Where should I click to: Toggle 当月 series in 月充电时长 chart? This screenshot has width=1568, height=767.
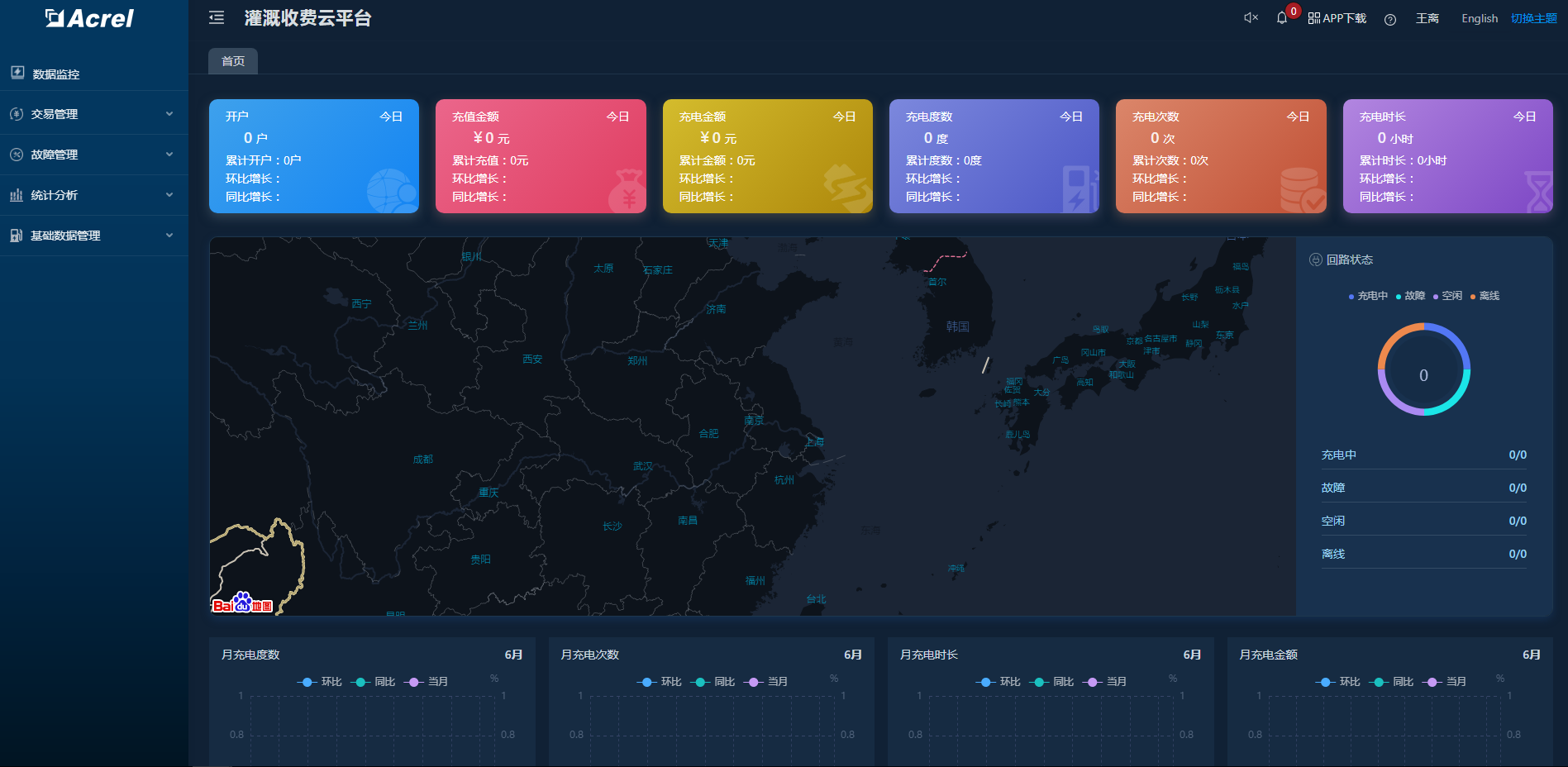tap(1104, 682)
